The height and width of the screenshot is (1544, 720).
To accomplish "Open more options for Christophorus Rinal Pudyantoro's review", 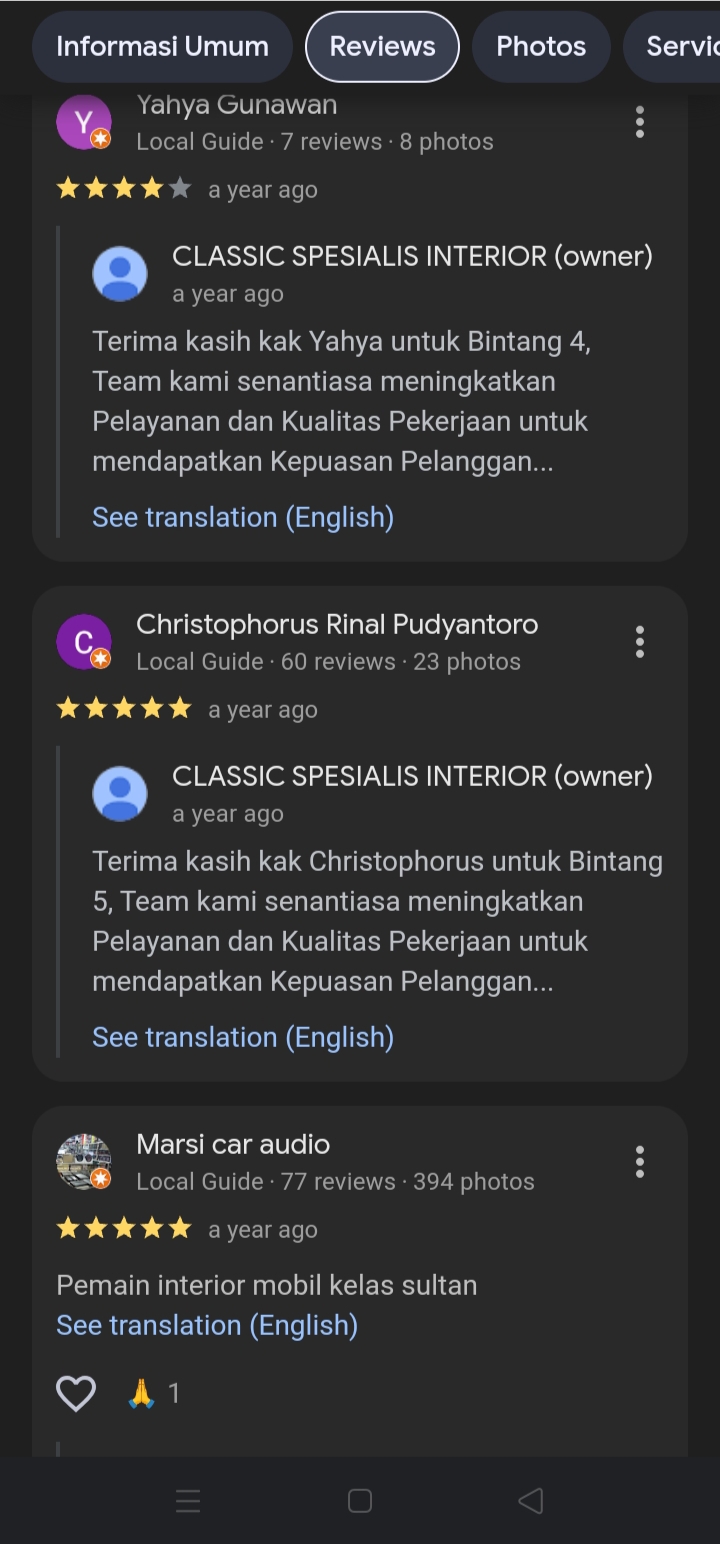I will [639, 642].
